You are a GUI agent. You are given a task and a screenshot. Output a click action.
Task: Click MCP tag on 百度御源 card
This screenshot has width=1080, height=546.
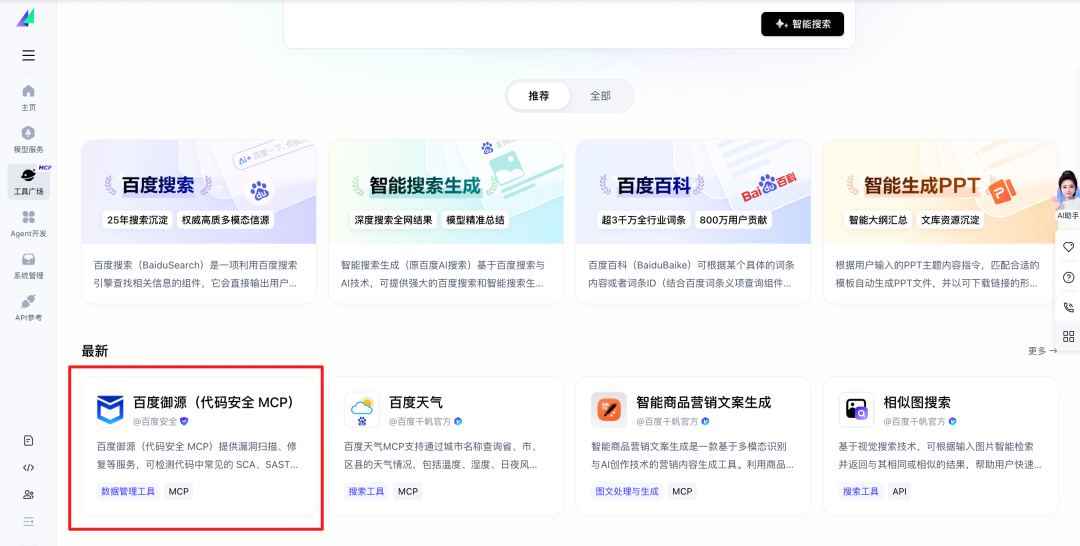pos(178,492)
